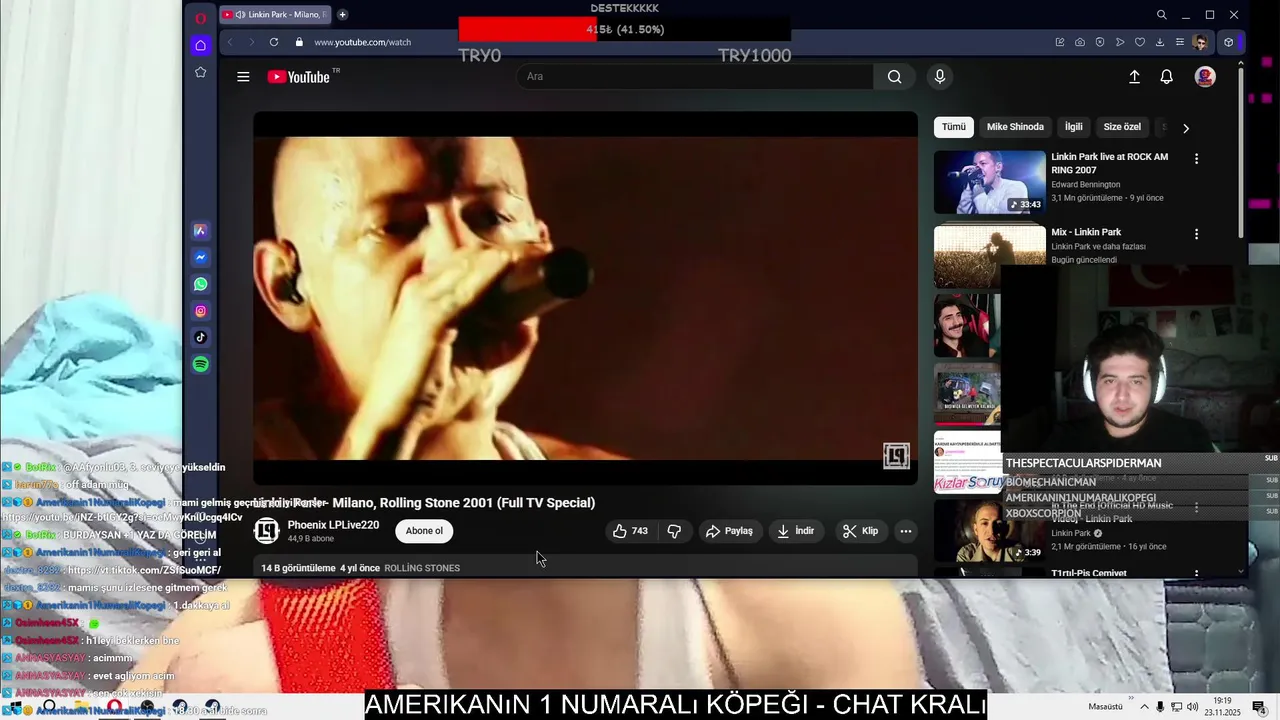
Task: Open the YouTube upload/create icon
Action: [1134, 77]
